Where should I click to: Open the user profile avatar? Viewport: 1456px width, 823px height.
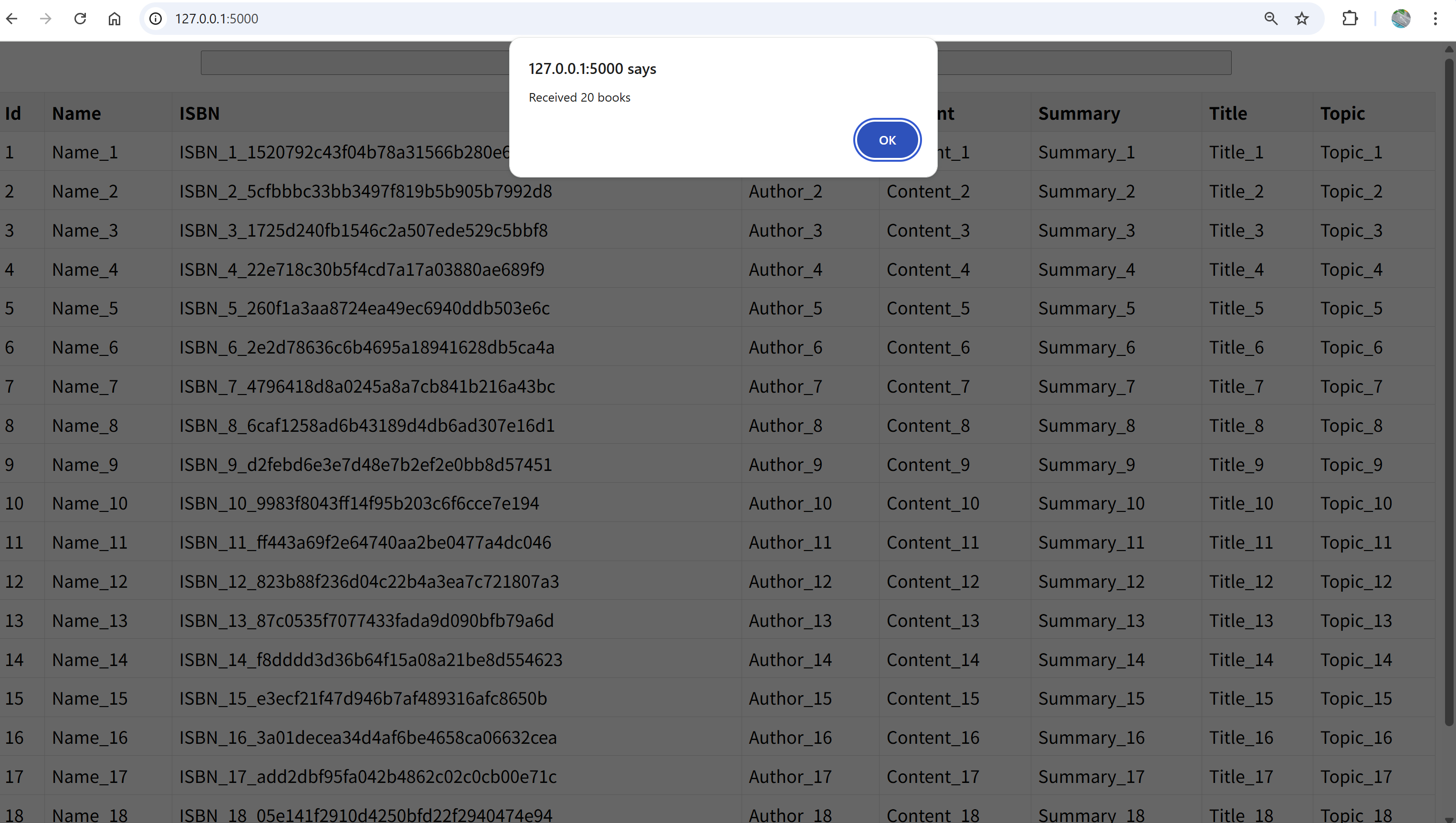click(x=1401, y=19)
